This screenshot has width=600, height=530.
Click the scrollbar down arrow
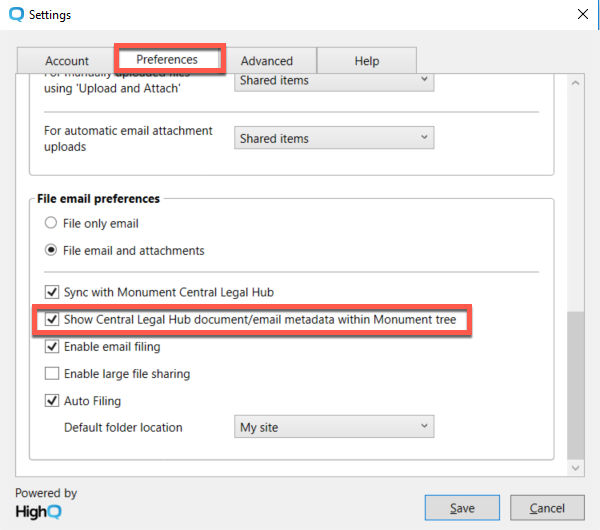click(x=575, y=468)
